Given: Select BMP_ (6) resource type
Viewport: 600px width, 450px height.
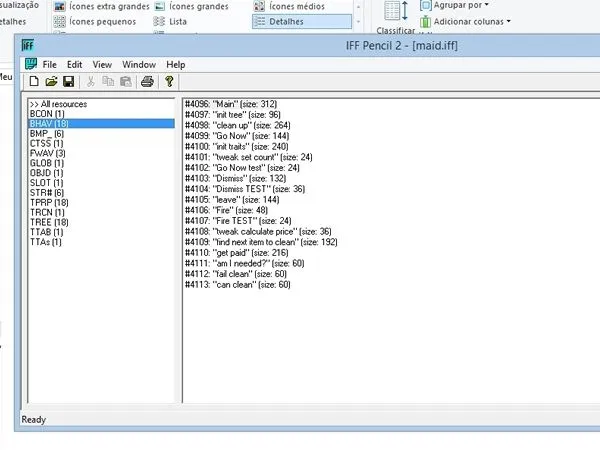Looking at the screenshot, I should tap(101, 134).
